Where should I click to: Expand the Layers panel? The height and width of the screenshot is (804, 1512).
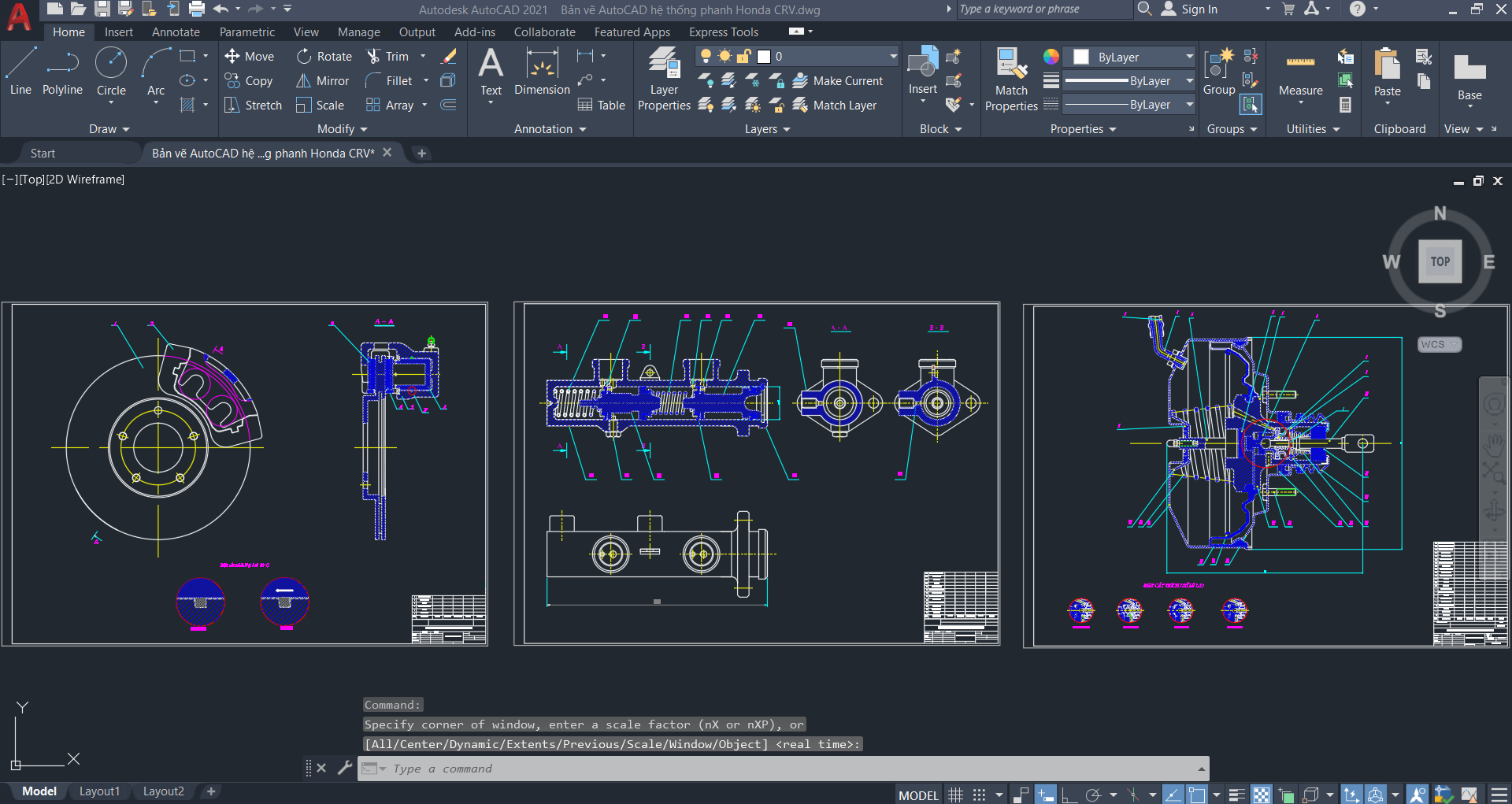(x=767, y=129)
